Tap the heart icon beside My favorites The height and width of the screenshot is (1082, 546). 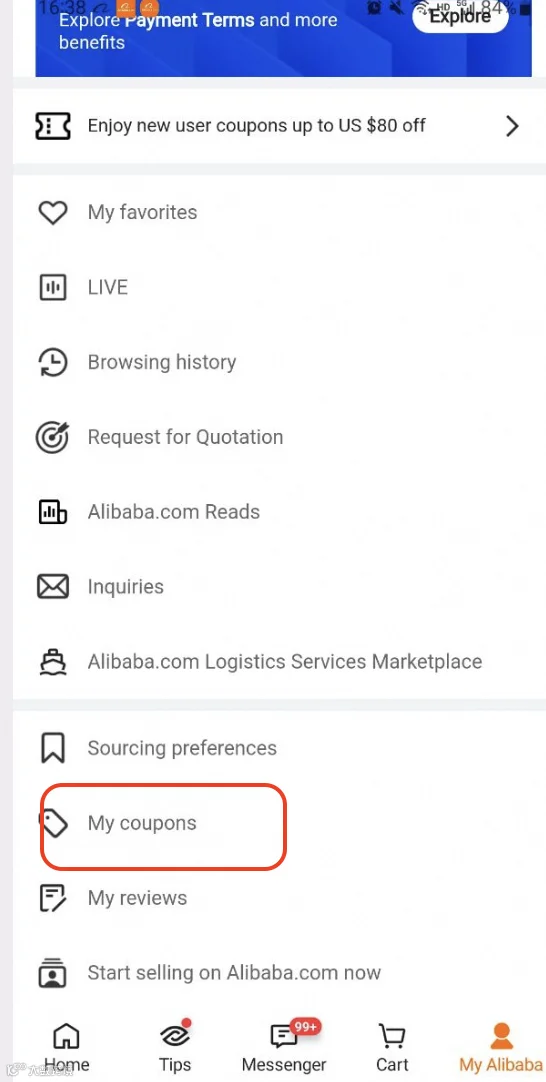coord(52,213)
